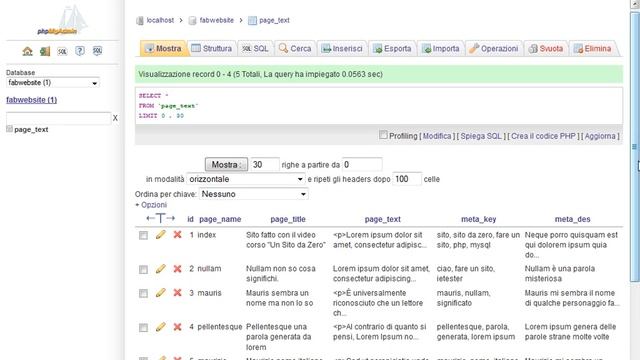This screenshot has height=360, width=640.
Task: Open the orizzontale display mode dropdown
Action: tap(246, 179)
